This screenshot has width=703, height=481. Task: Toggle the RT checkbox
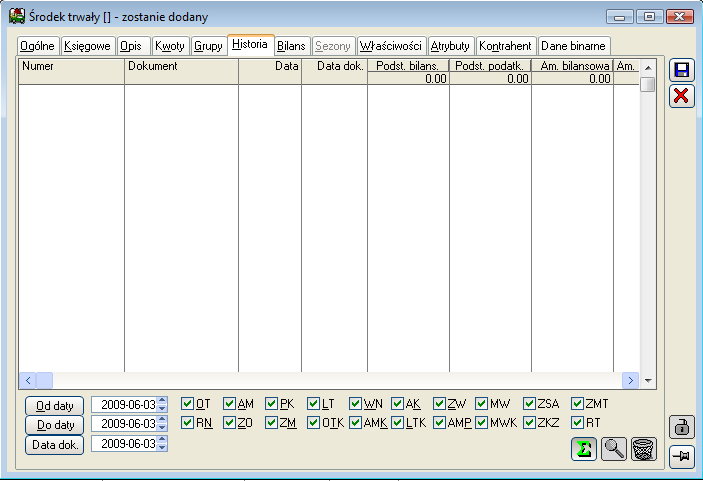577,423
